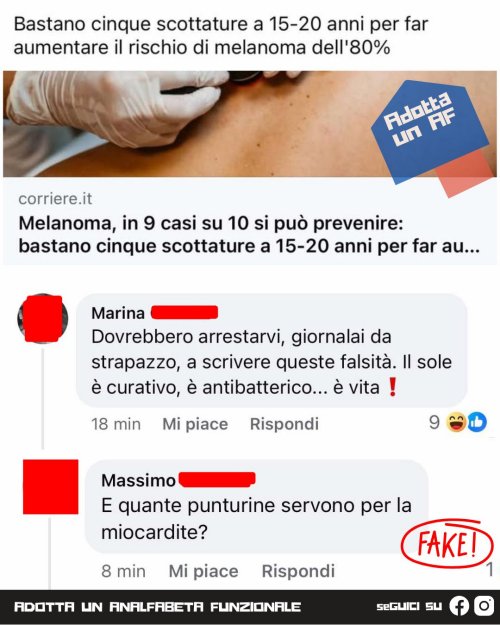Image resolution: width=500 pixels, height=625 pixels.
Task: Click Marina's commenter name
Action: tap(118, 313)
